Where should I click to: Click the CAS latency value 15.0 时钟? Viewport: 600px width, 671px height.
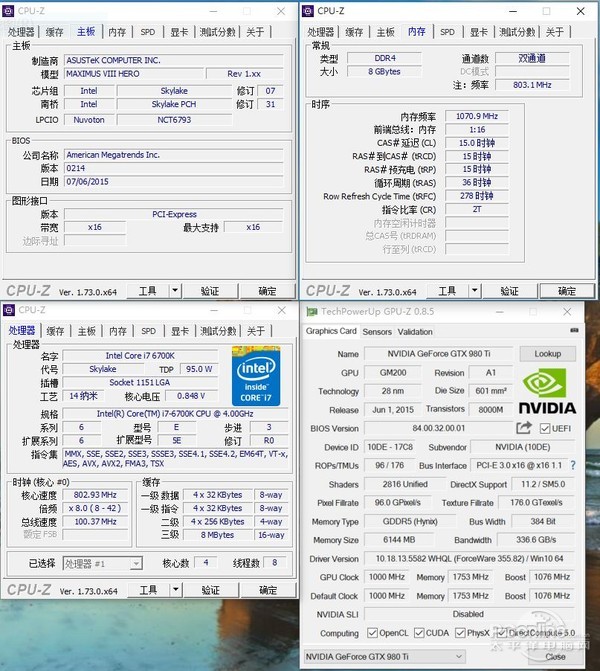tap(477, 143)
